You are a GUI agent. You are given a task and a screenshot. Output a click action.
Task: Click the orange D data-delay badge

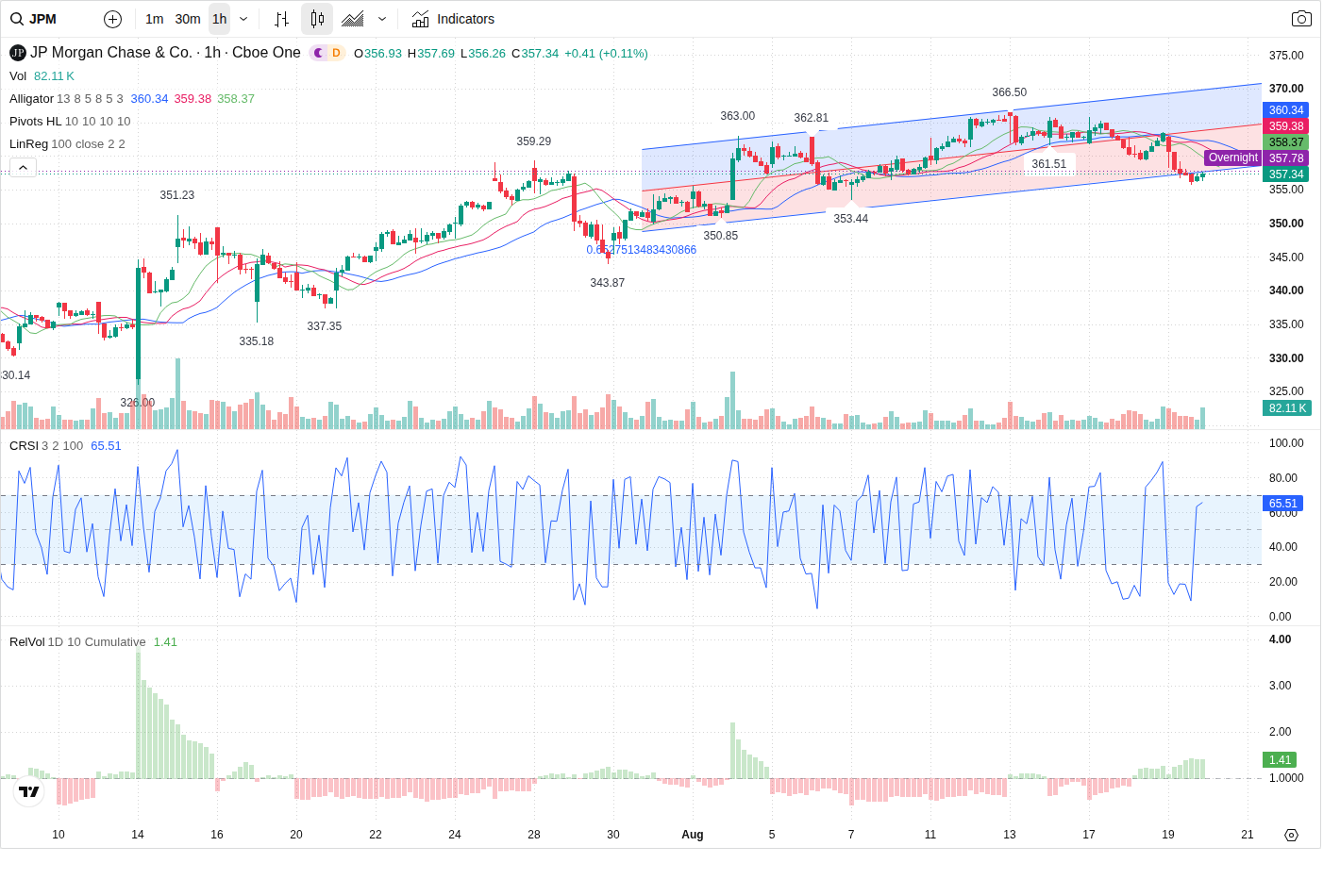pyautogui.click(x=336, y=53)
